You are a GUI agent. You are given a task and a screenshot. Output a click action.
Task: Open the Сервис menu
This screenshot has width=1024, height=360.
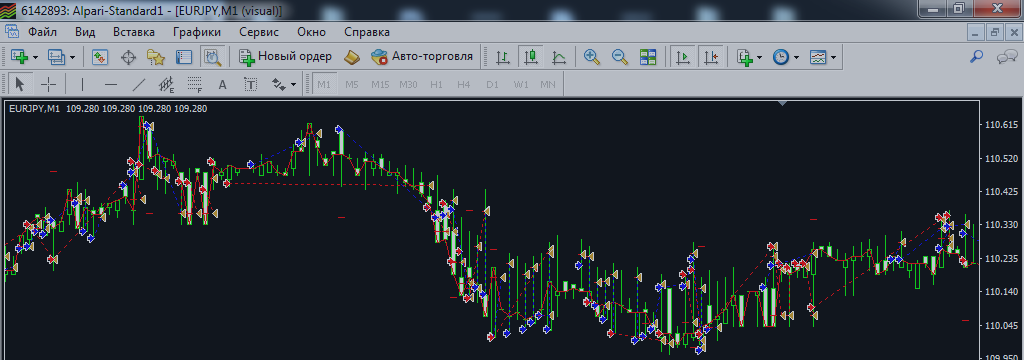259,32
